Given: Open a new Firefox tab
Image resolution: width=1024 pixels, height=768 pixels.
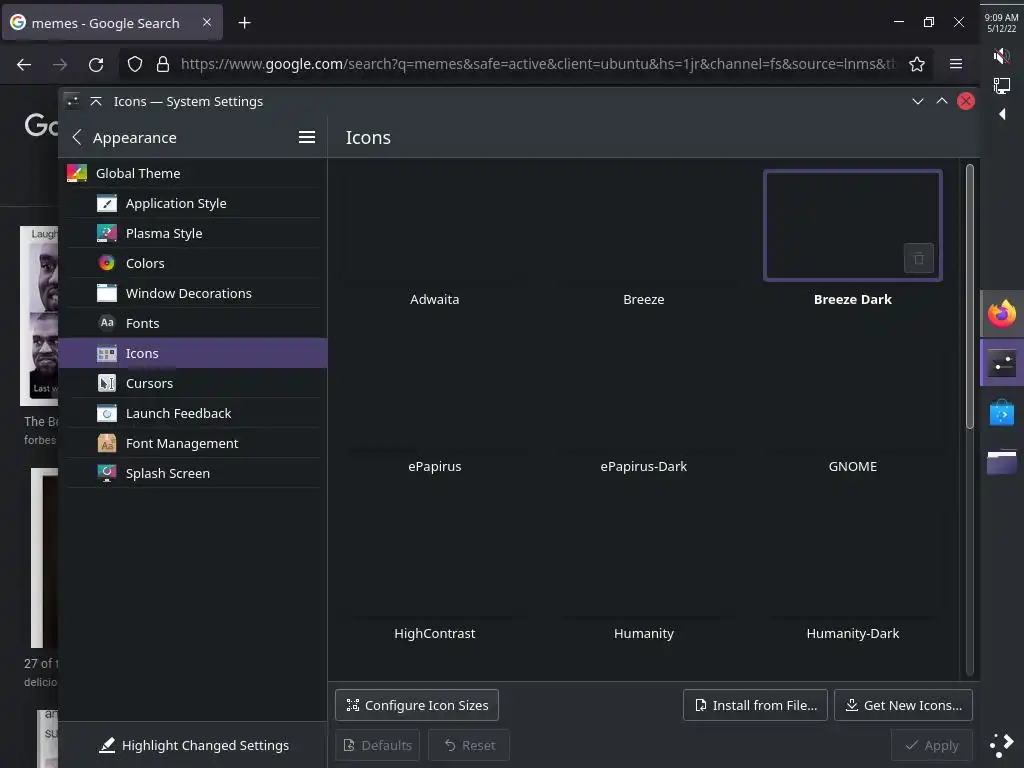Looking at the screenshot, I should pyautogui.click(x=244, y=23).
